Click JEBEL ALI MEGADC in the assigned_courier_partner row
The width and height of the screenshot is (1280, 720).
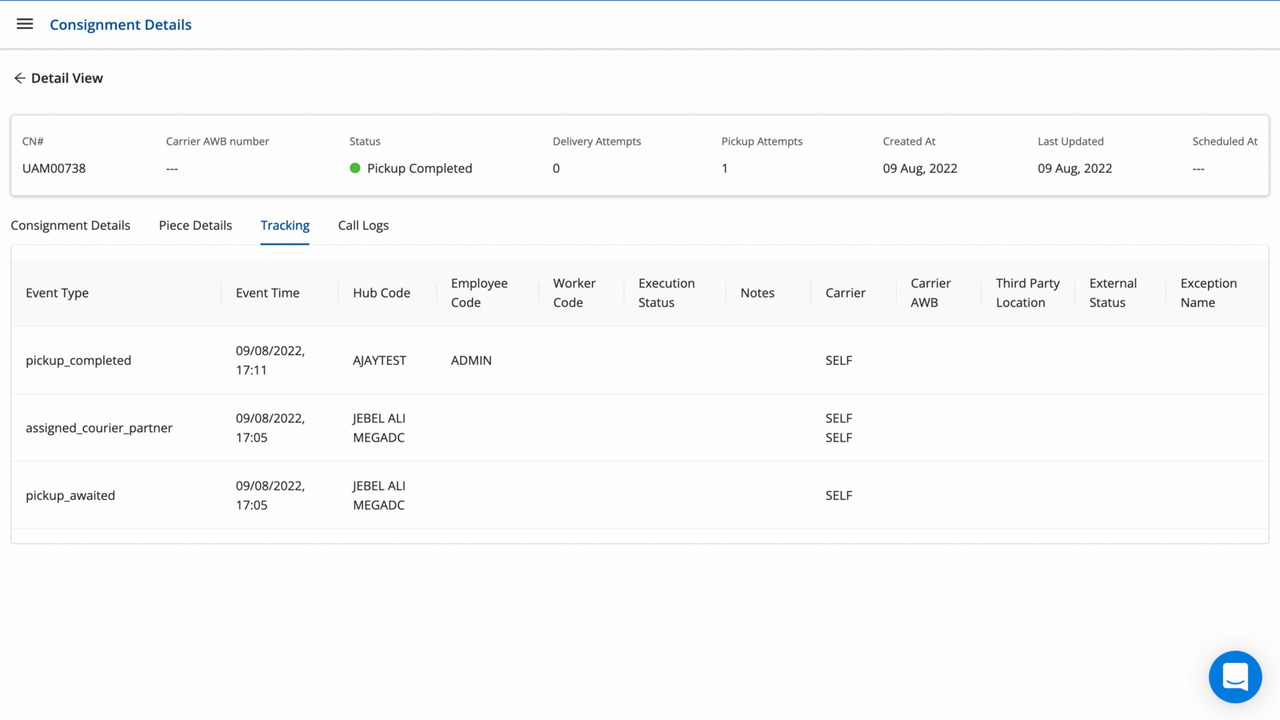pyautogui.click(x=379, y=428)
